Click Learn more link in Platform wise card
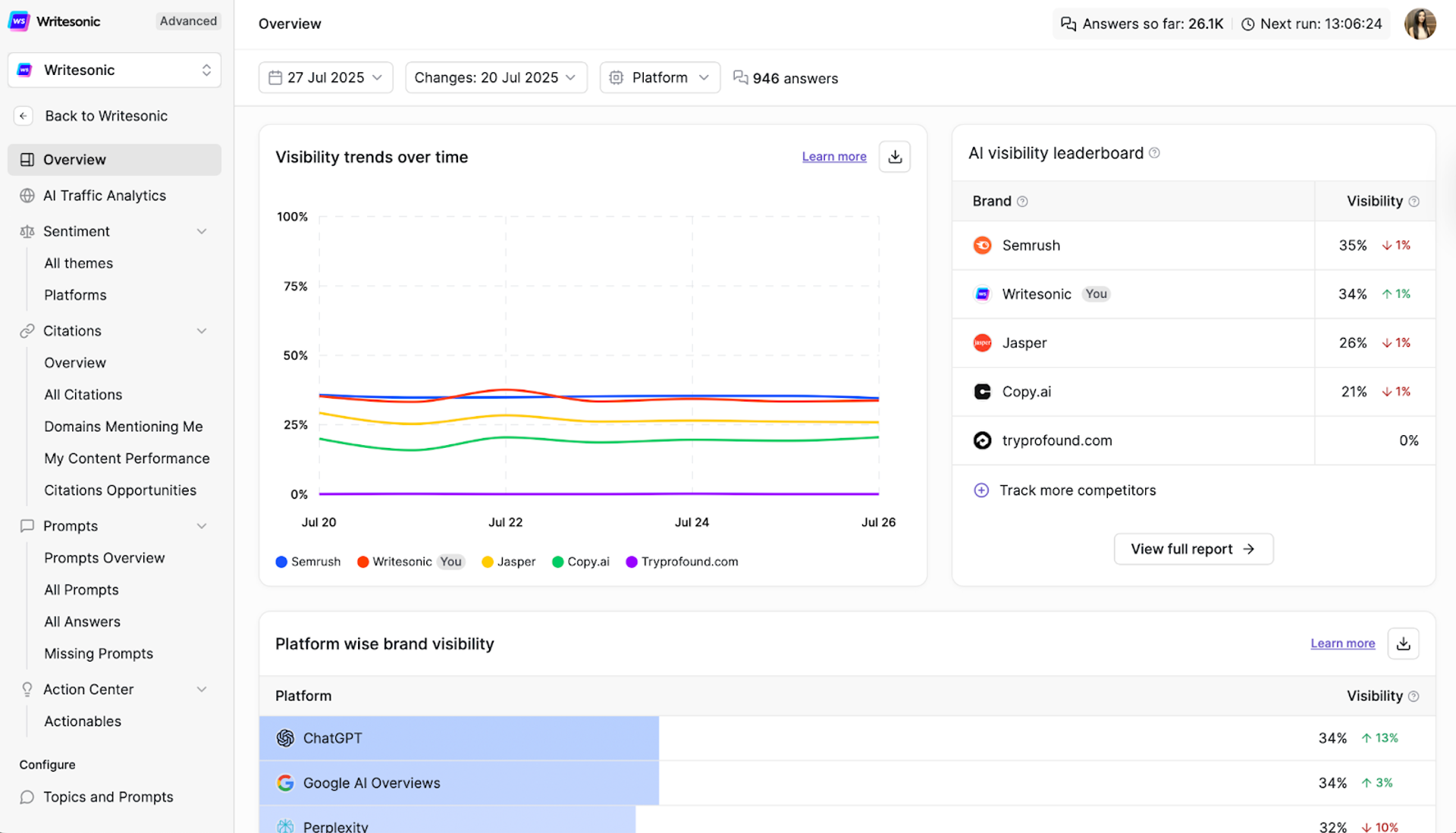1456x833 pixels. tap(1342, 644)
